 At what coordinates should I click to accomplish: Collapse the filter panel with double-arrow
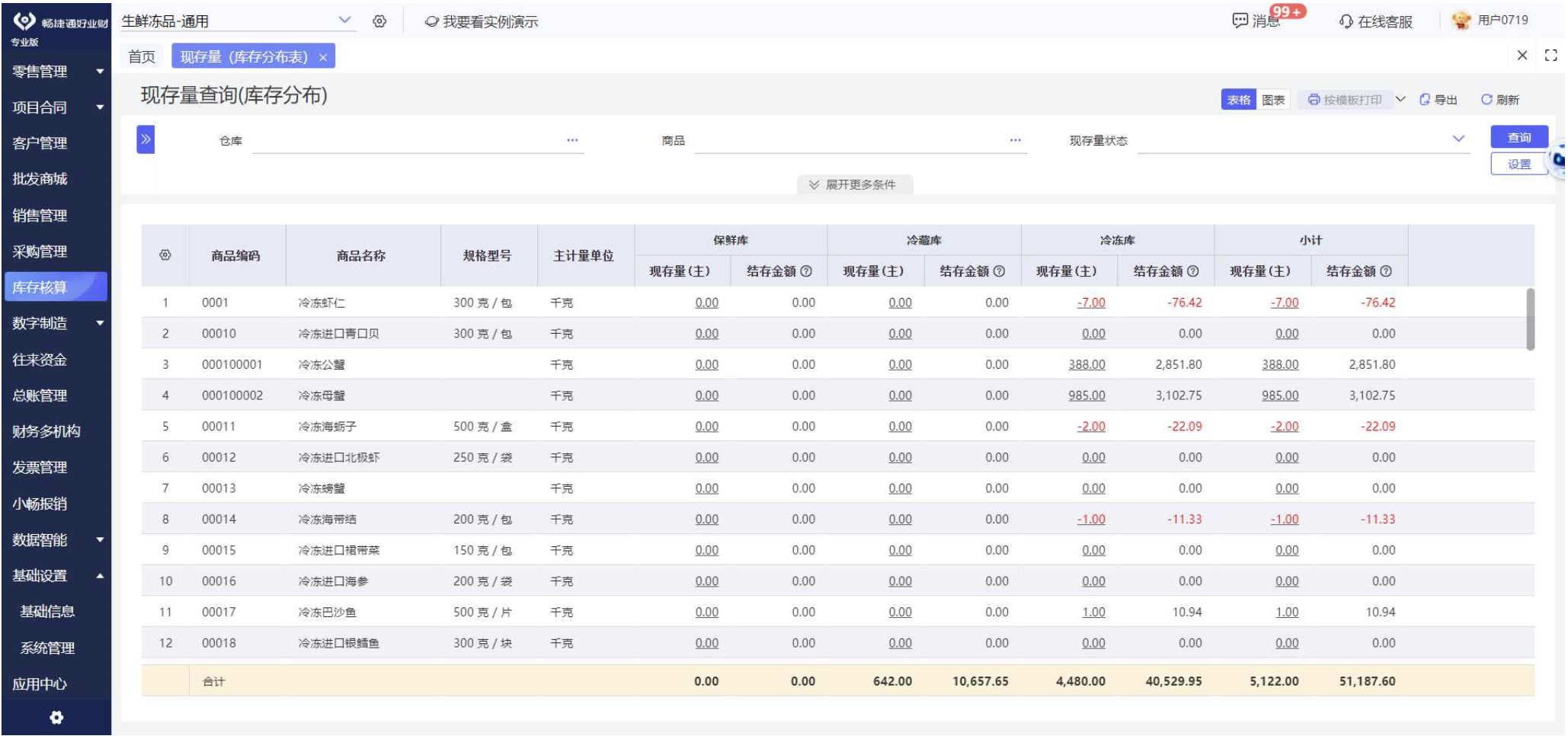[146, 139]
